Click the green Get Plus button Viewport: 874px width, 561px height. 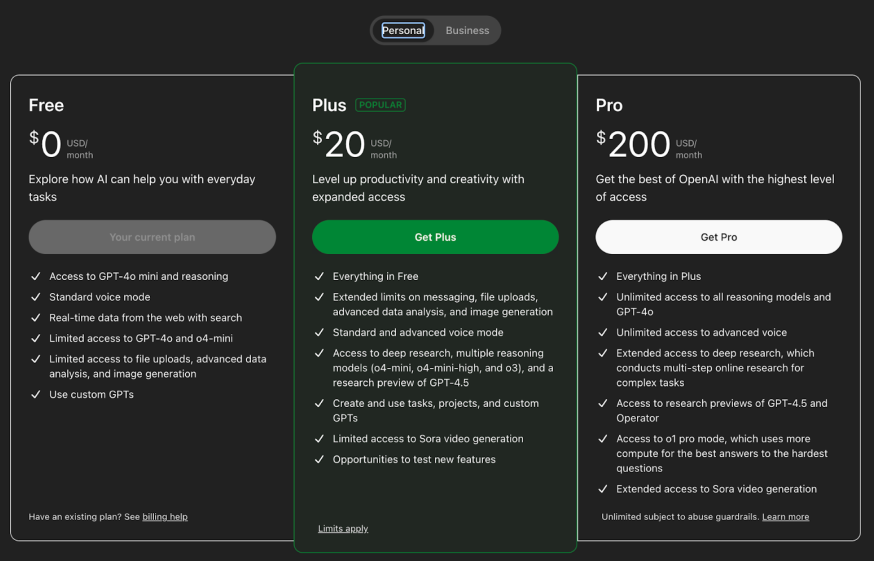click(435, 237)
